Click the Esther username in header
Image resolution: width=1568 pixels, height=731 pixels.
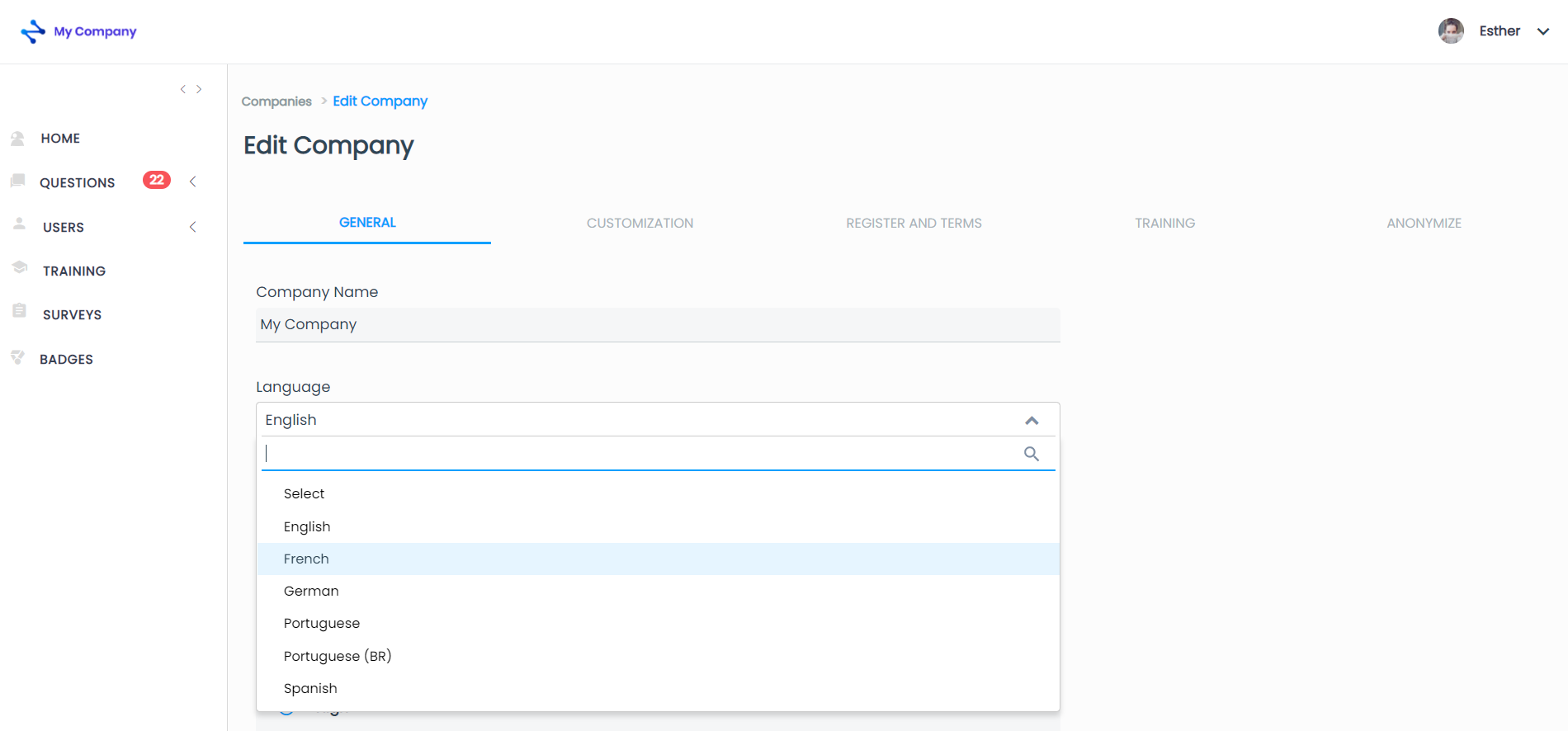1500,31
